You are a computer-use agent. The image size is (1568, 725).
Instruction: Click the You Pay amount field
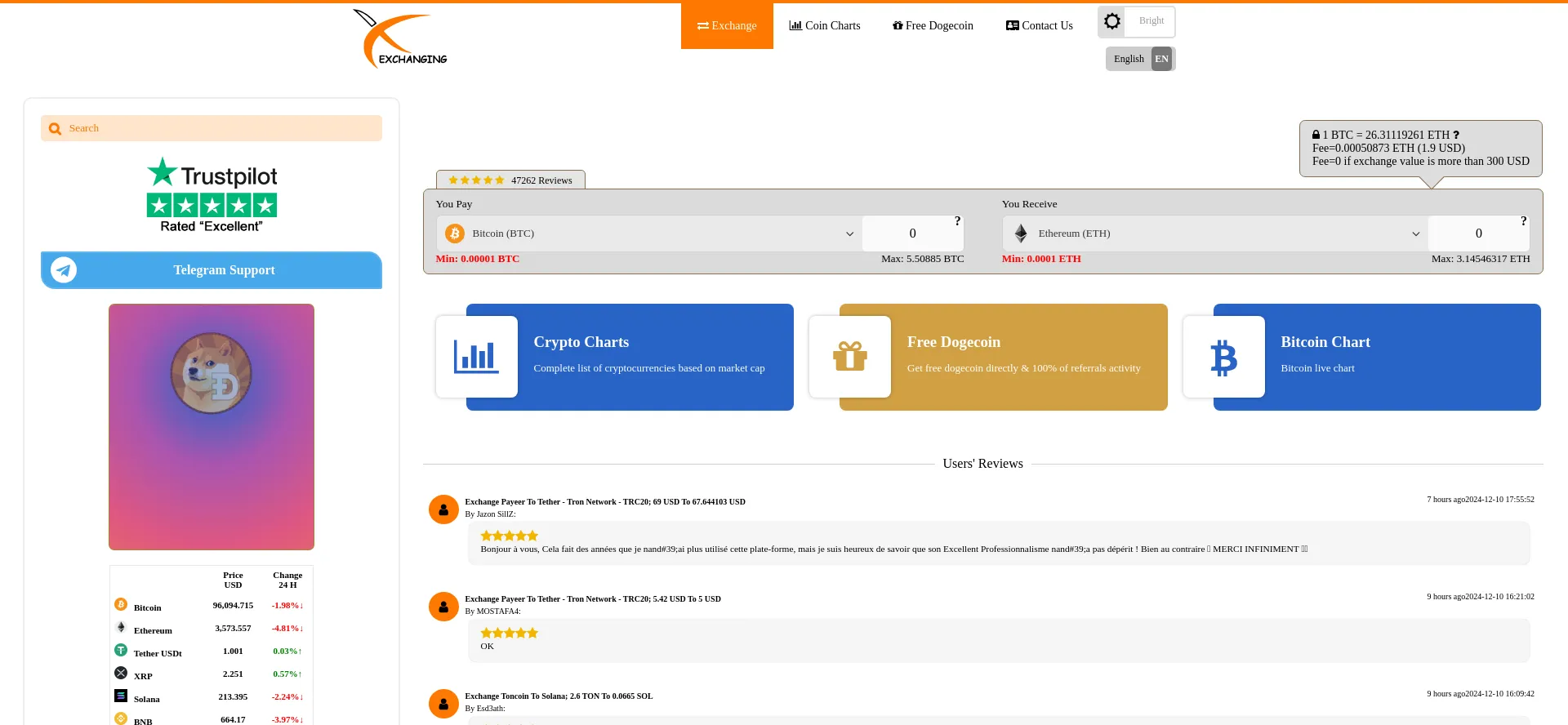click(x=912, y=234)
